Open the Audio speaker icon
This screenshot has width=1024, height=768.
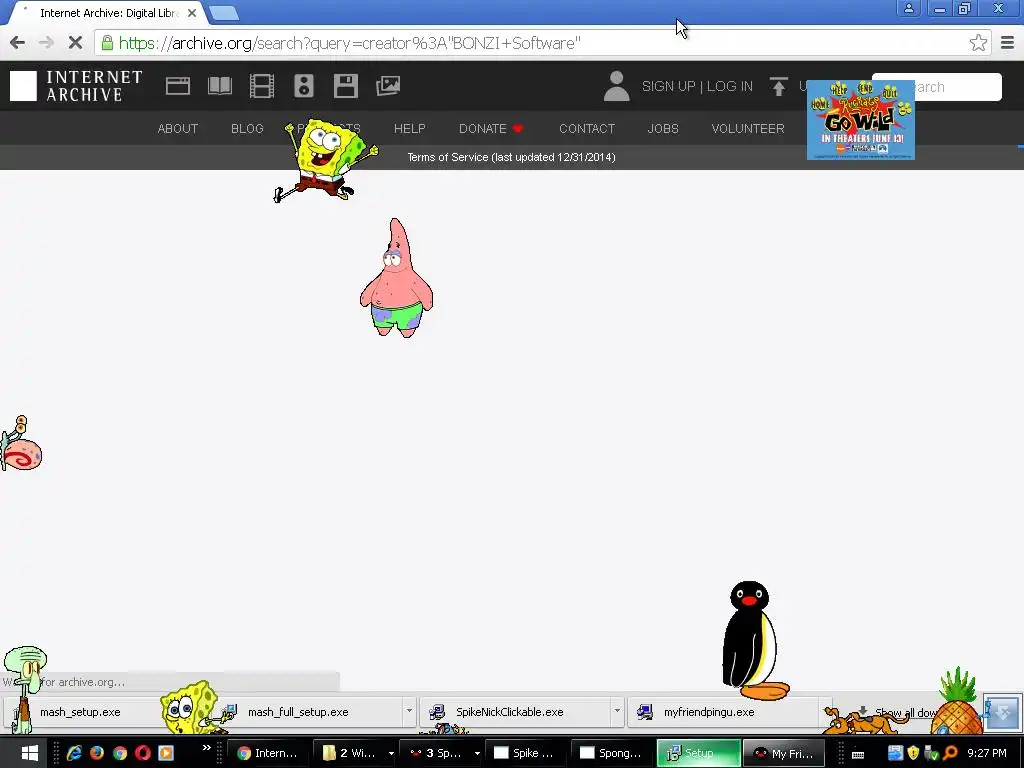click(304, 86)
